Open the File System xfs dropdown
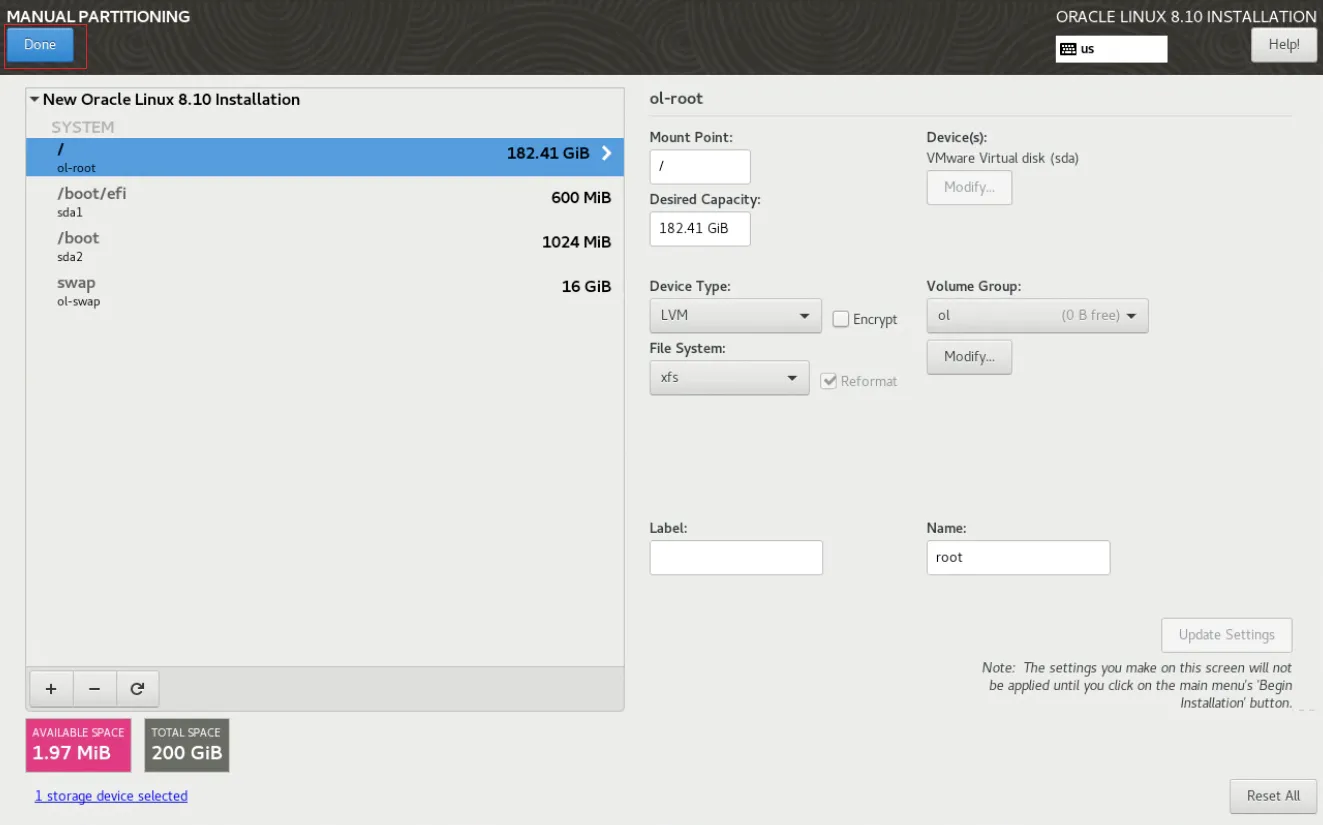The image size is (1323, 825). pyautogui.click(x=729, y=378)
